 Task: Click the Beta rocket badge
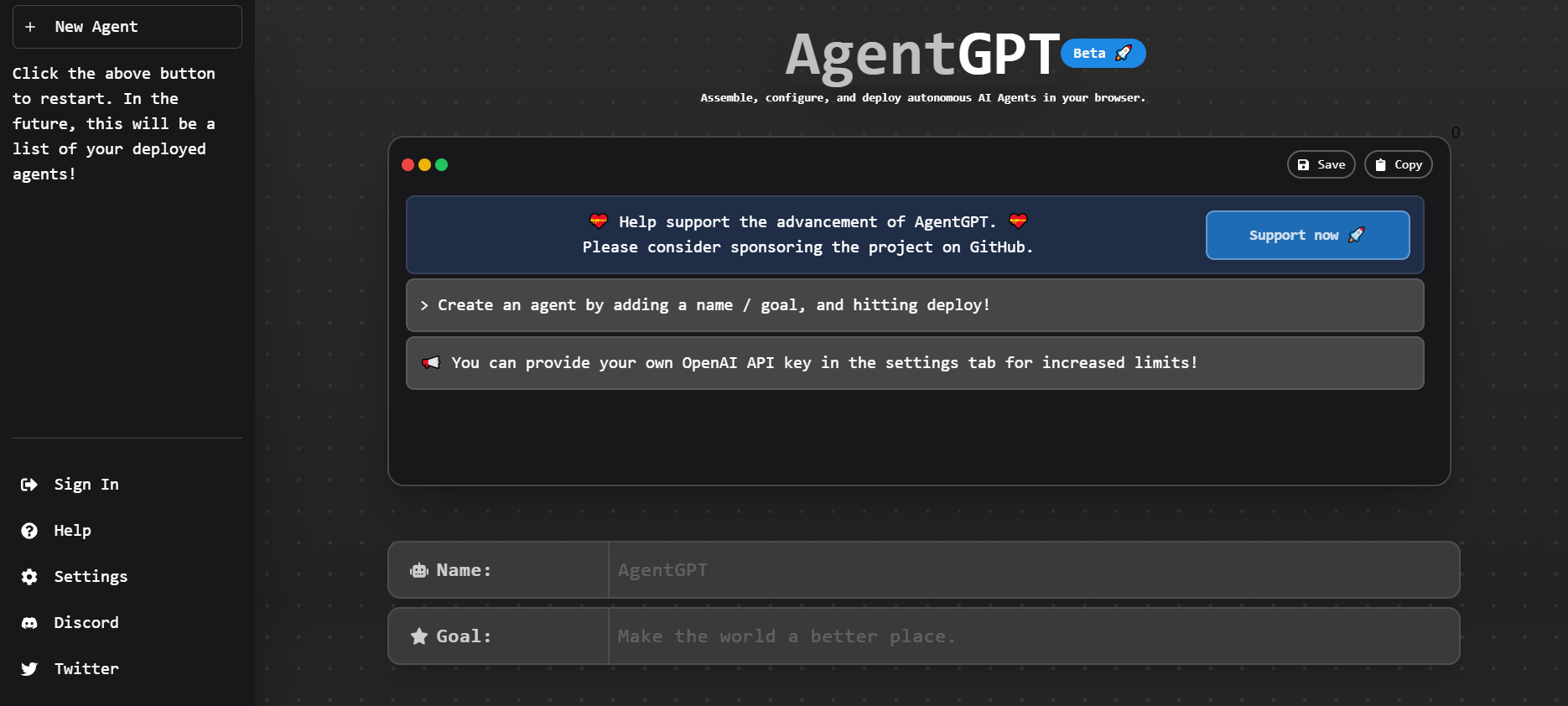pyautogui.click(x=1103, y=54)
